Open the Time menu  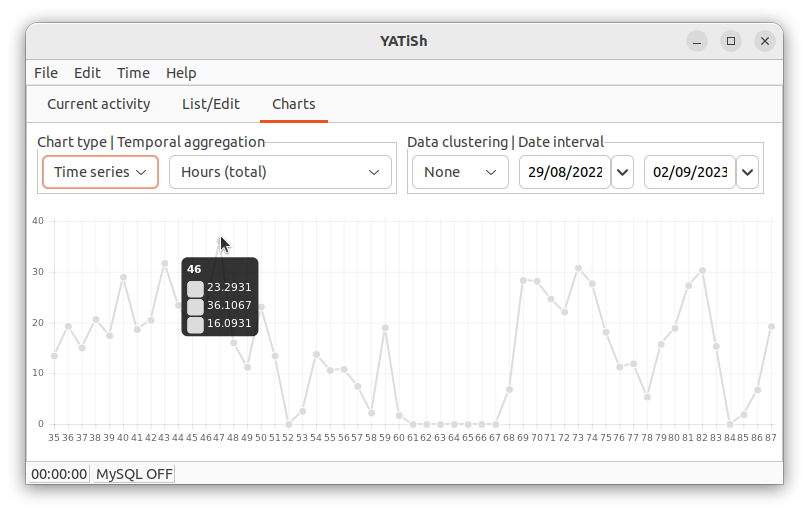(x=133, y=73)
